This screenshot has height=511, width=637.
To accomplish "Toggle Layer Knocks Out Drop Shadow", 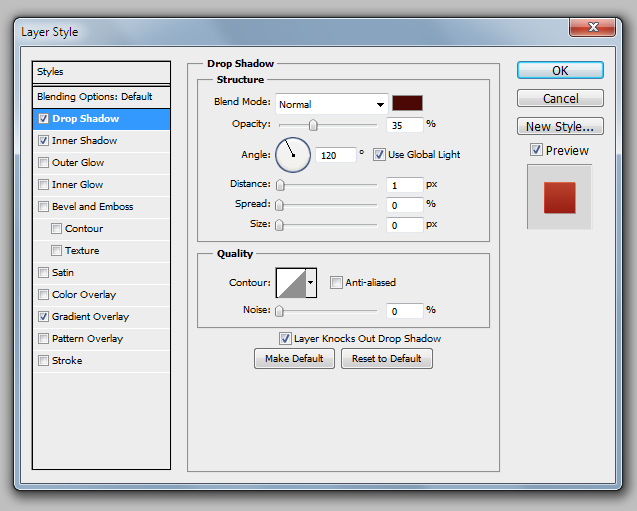I will pos(285,338).
